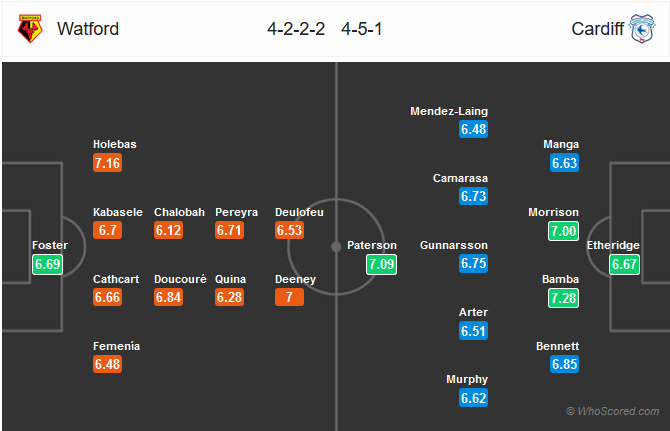Screen dimensions: 670x431
Task: Click the 4-2-2-2 formation text
Action: [296, 29]
